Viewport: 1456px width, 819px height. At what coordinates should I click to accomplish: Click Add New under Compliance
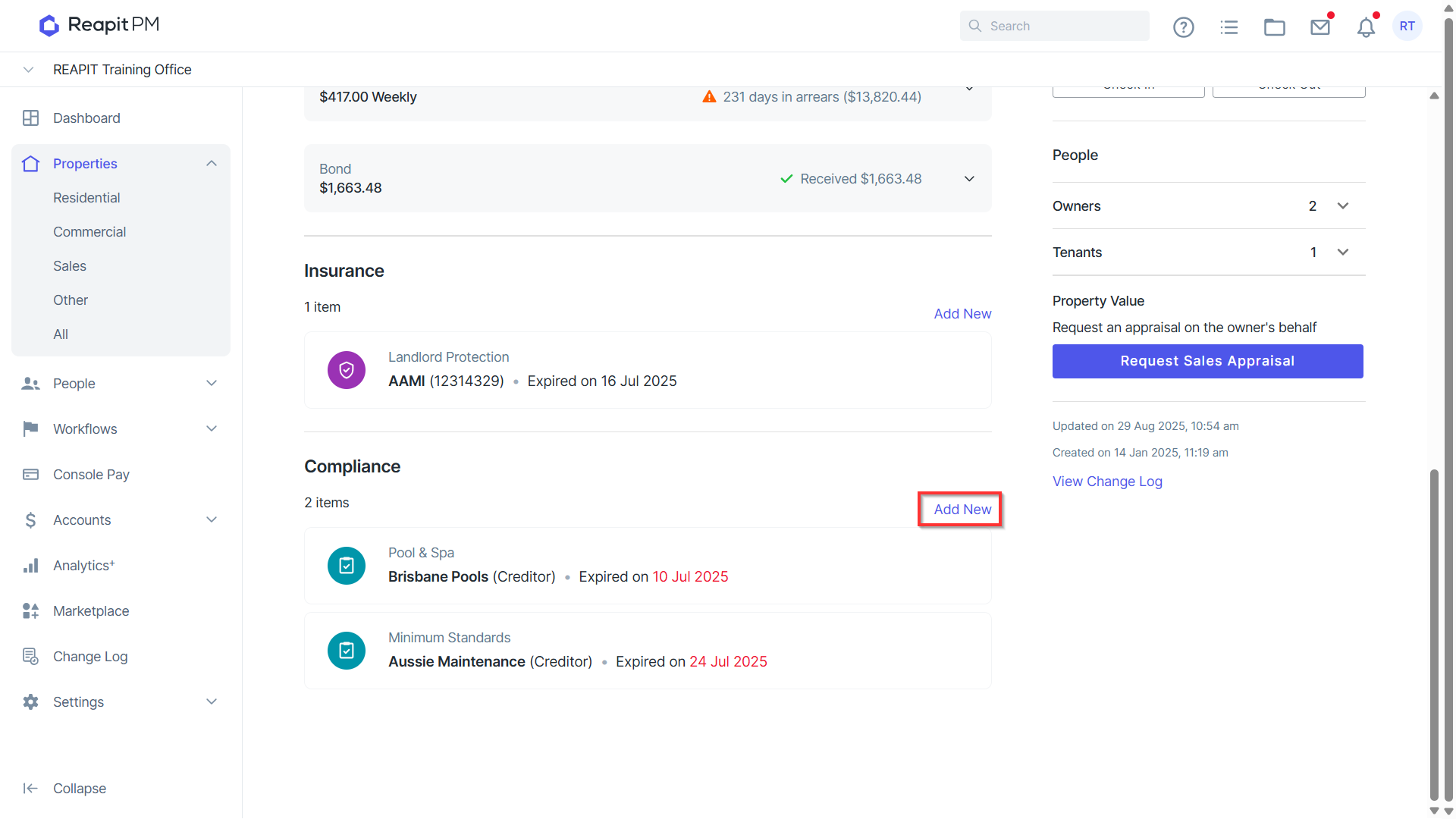coord(962,510)
